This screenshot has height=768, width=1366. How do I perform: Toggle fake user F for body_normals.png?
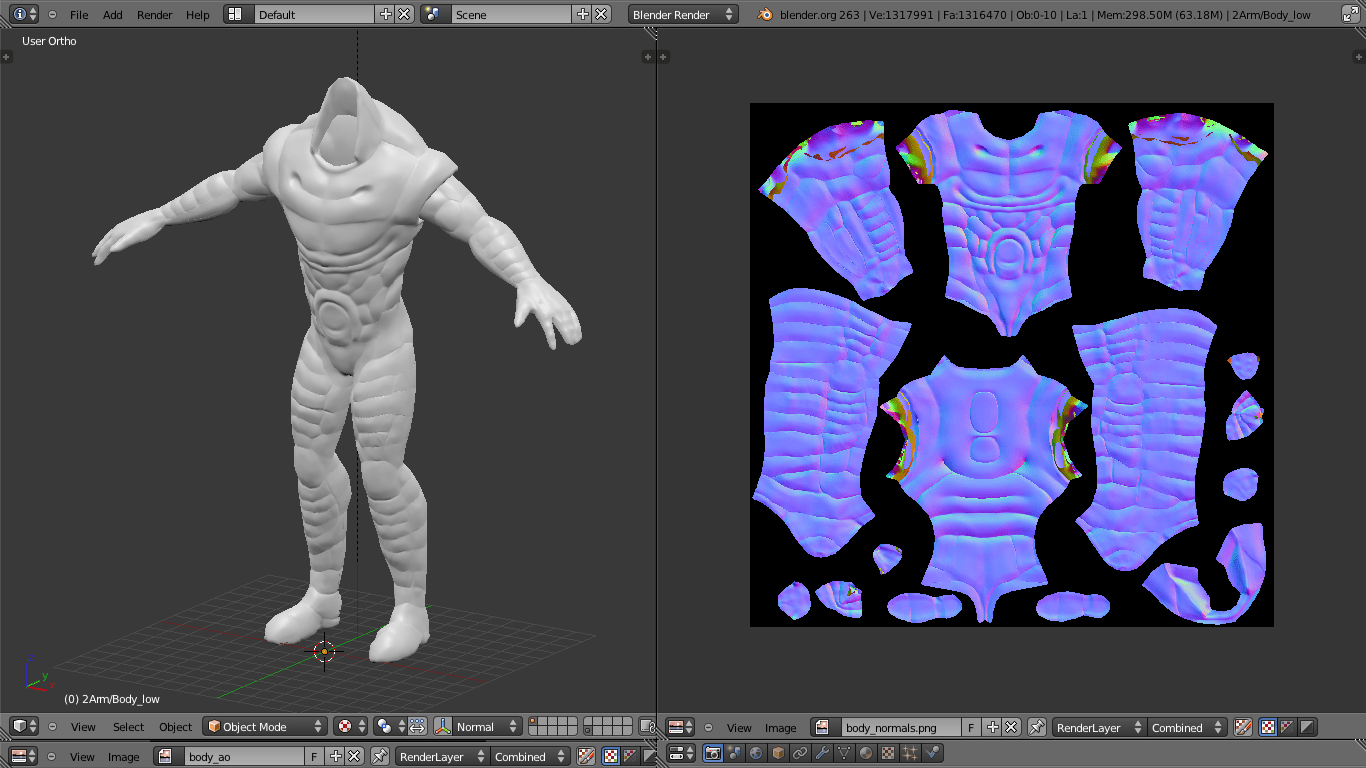coord(971,727)
